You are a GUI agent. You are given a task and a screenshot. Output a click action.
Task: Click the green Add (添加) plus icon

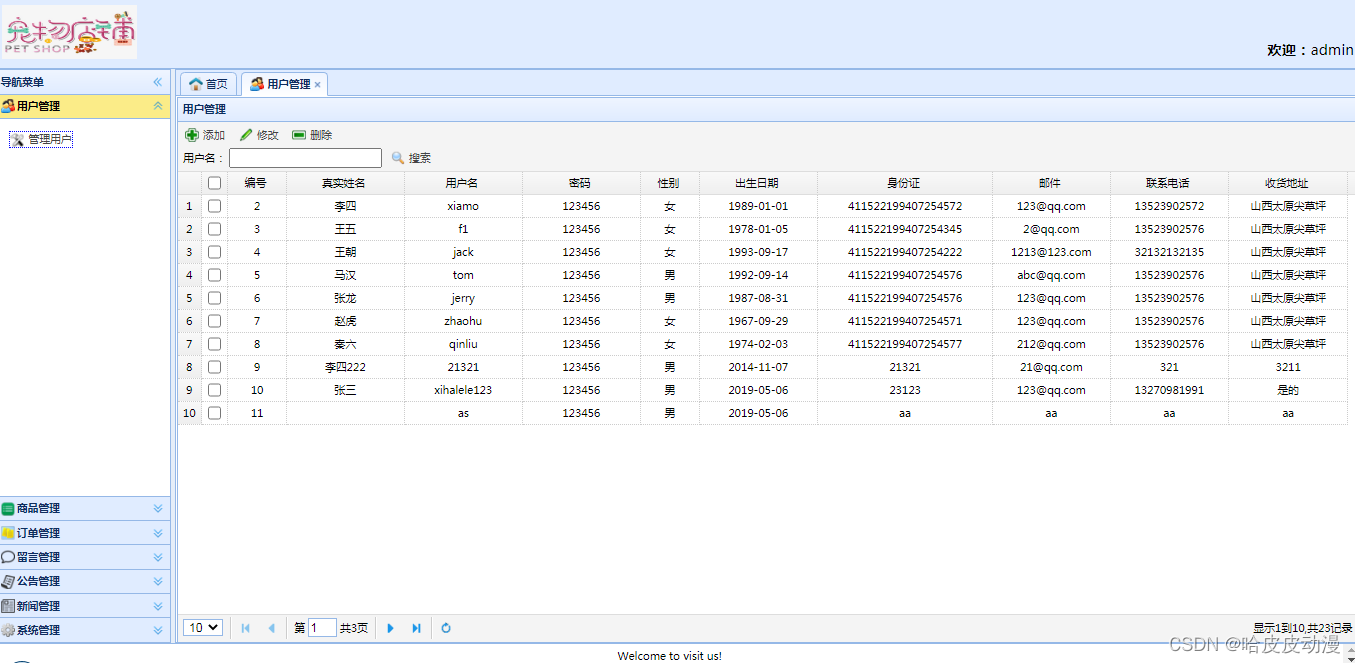coord(192,135)
